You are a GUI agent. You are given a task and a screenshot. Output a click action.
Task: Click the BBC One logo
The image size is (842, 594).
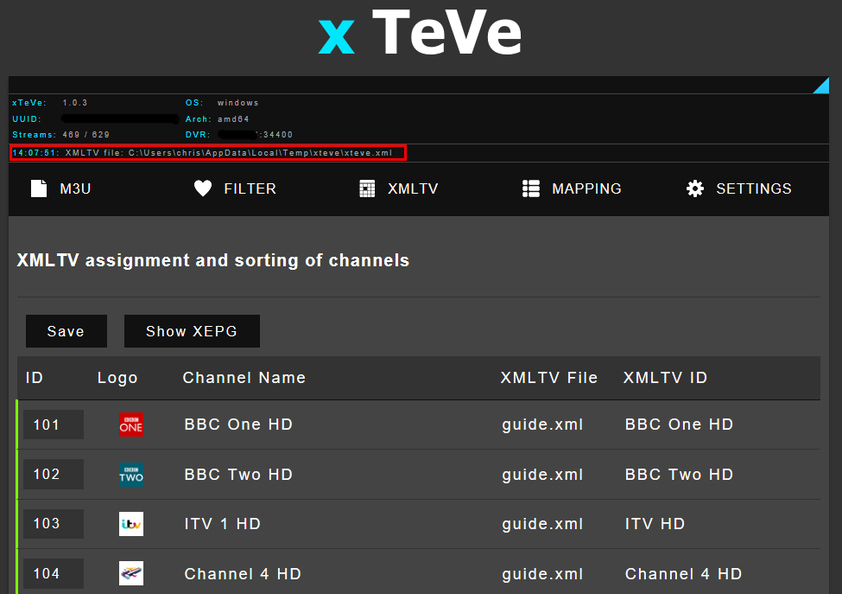click(131, 424)
